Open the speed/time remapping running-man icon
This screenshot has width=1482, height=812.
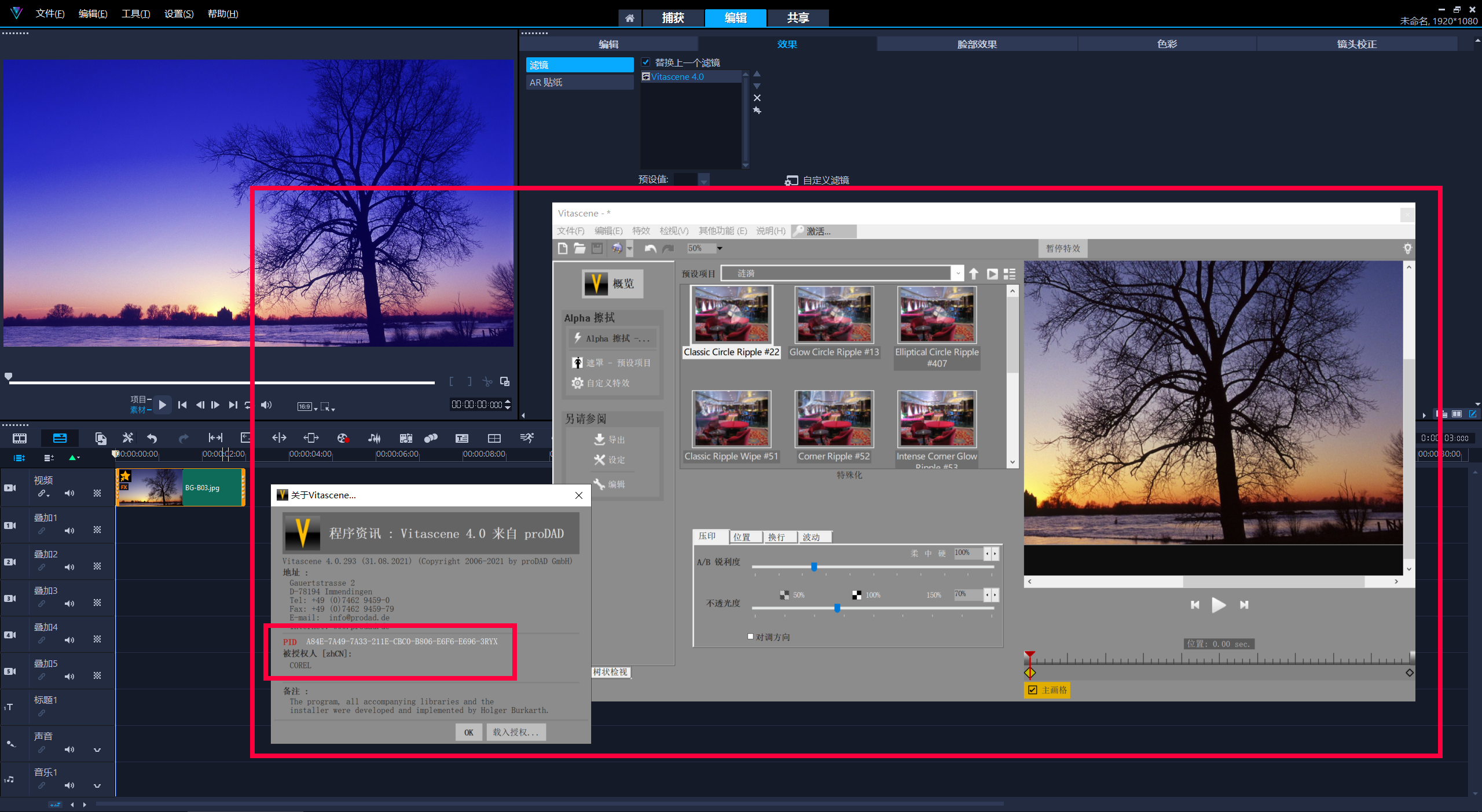click(x=527, y=438)
